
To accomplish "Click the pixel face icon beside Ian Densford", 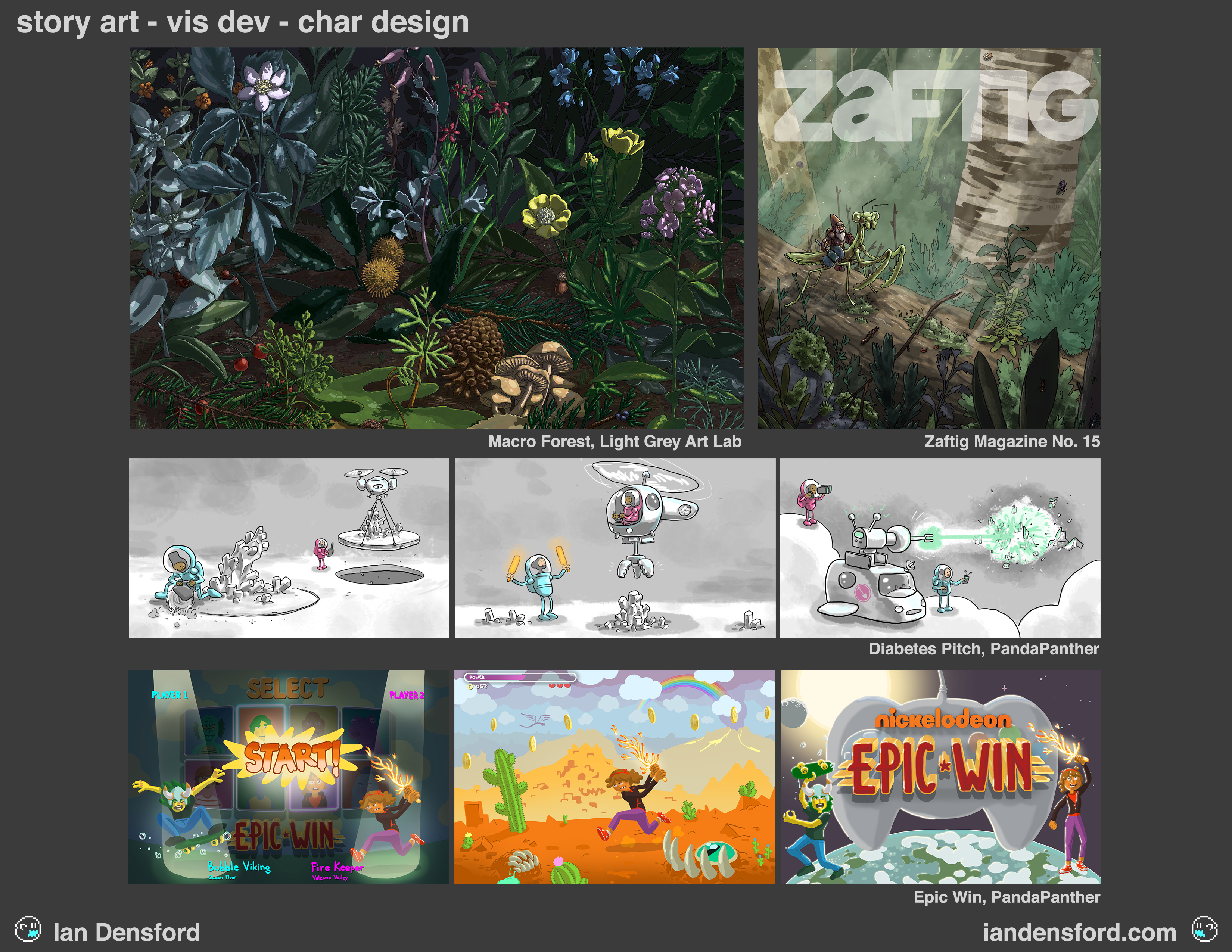I will coord(28,929).
